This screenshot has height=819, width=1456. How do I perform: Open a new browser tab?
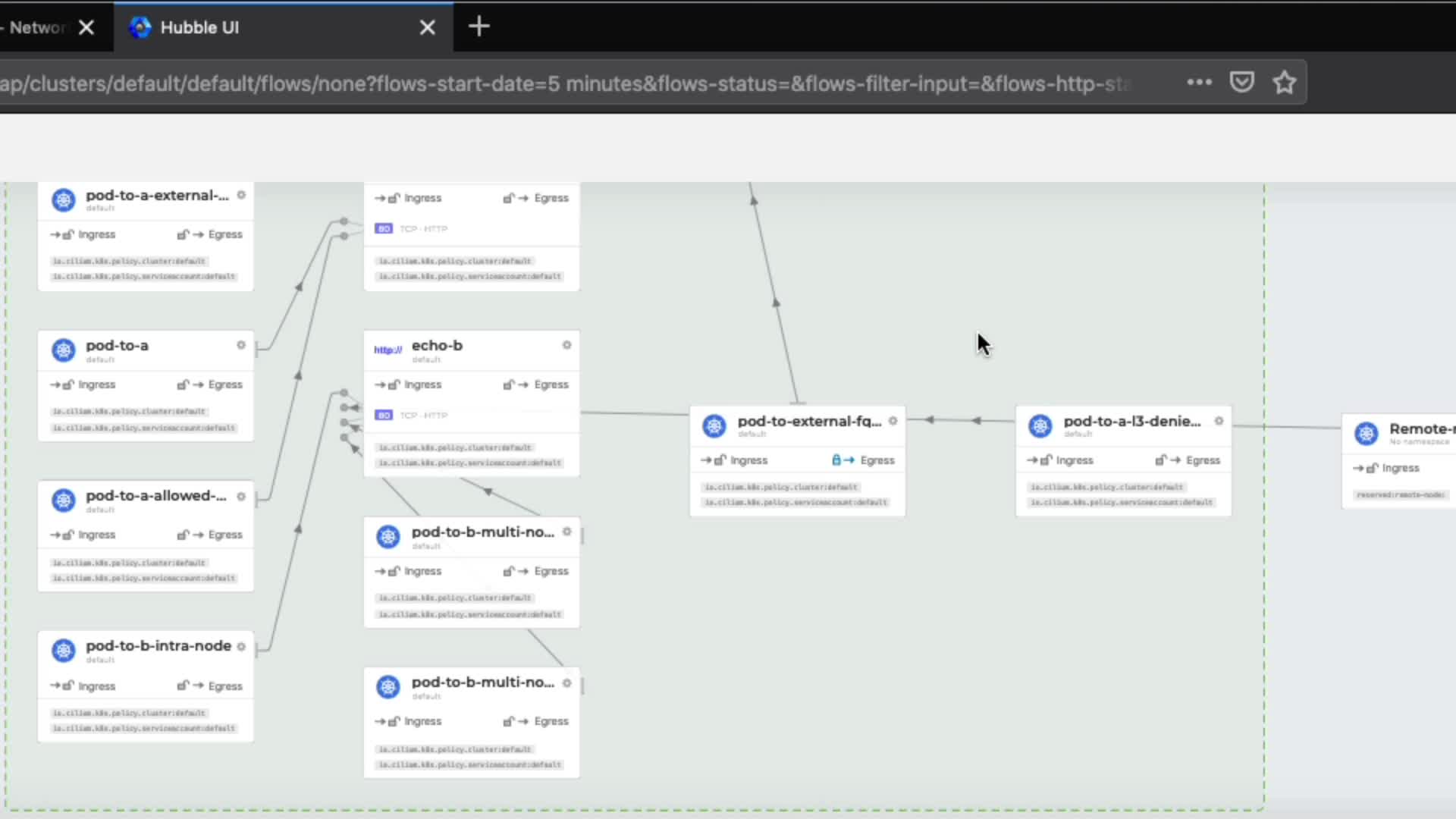point(479,27)
